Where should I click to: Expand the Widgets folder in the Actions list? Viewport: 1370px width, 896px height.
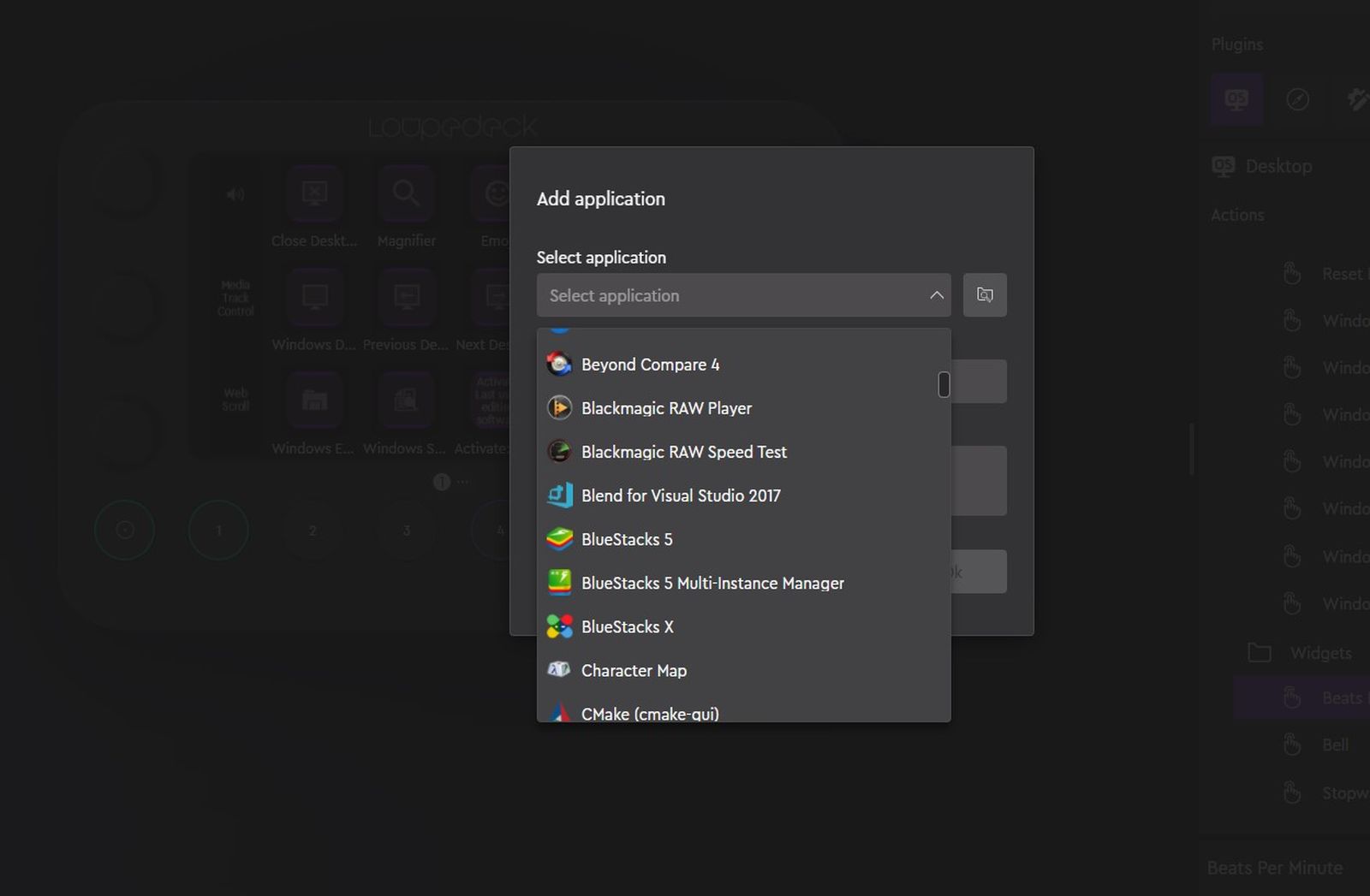click(1259, 652)
